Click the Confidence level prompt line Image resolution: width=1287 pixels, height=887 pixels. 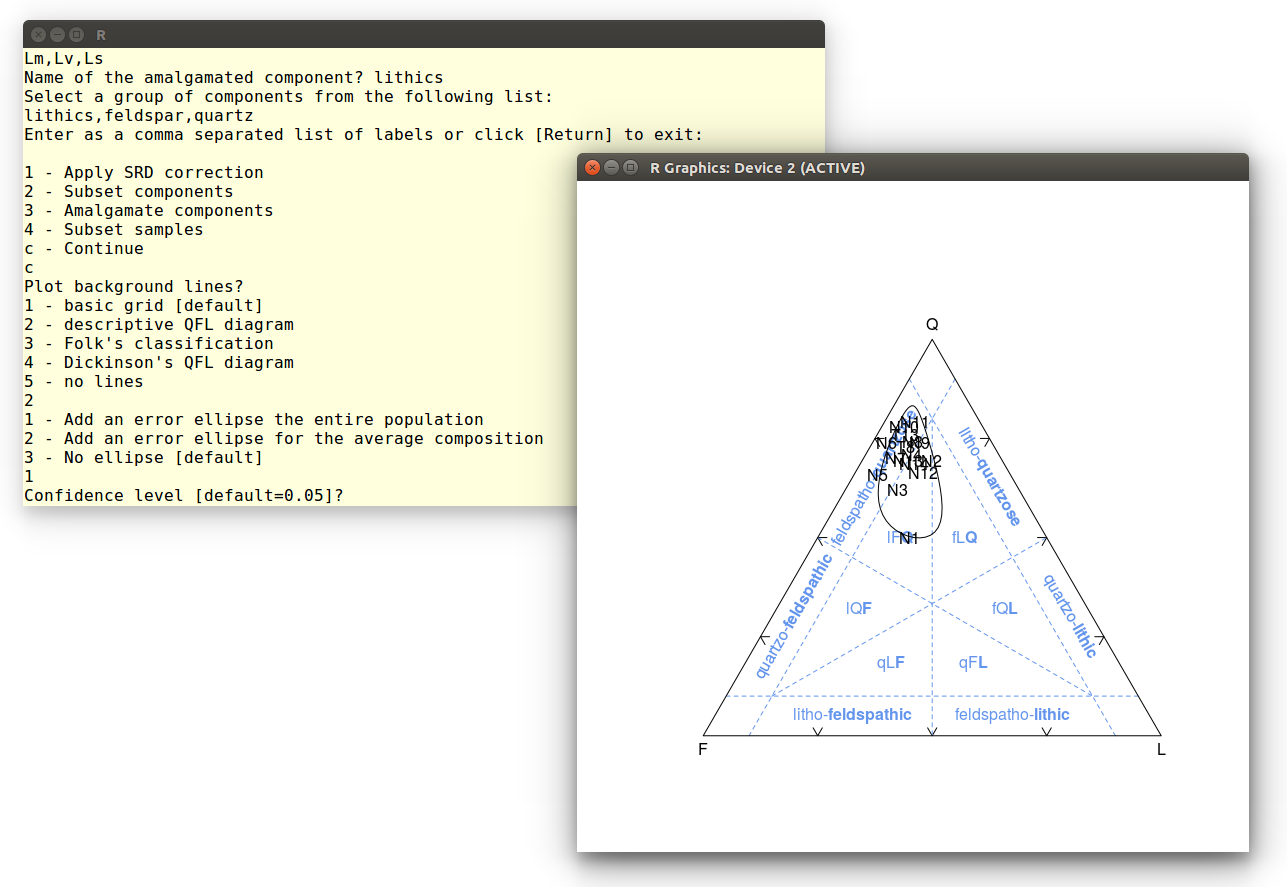tap(184, 496)
